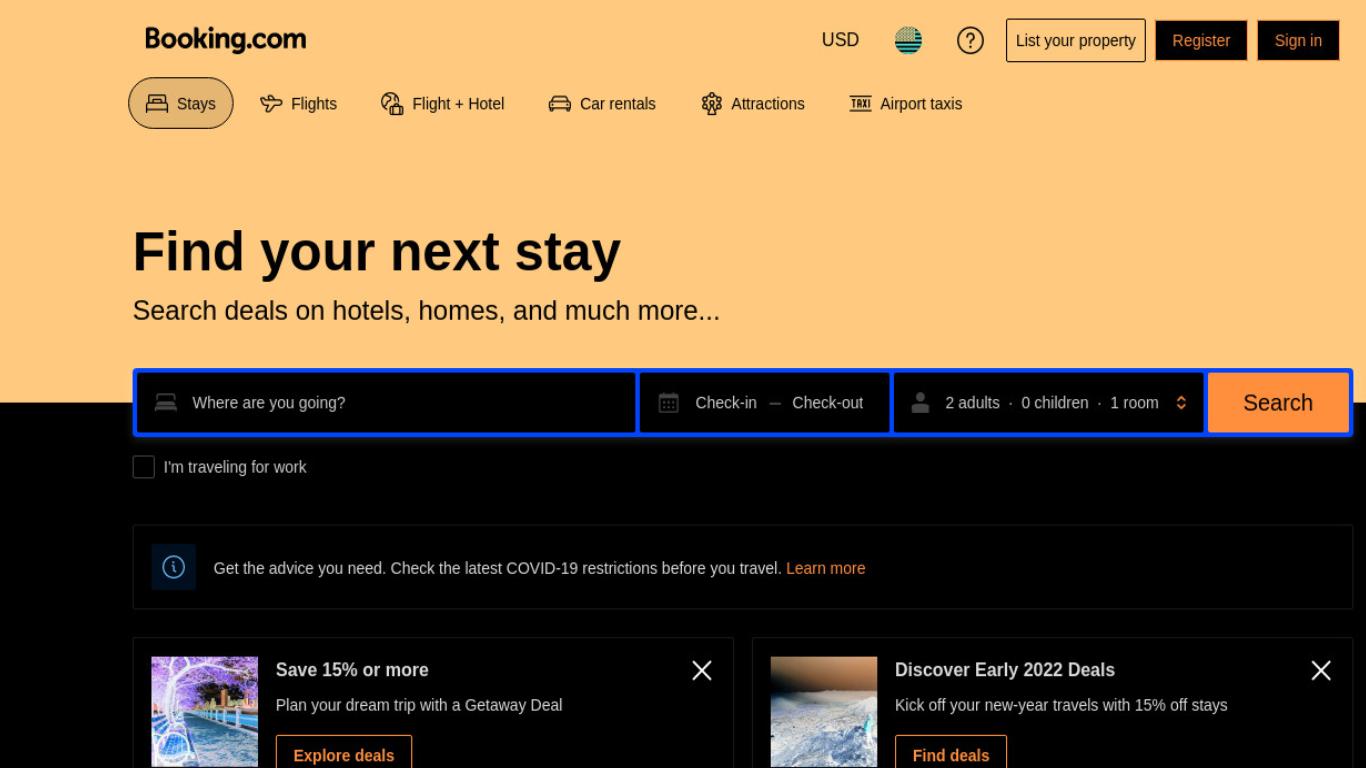Click the "Save 15% or more" heading

[352, 670]
